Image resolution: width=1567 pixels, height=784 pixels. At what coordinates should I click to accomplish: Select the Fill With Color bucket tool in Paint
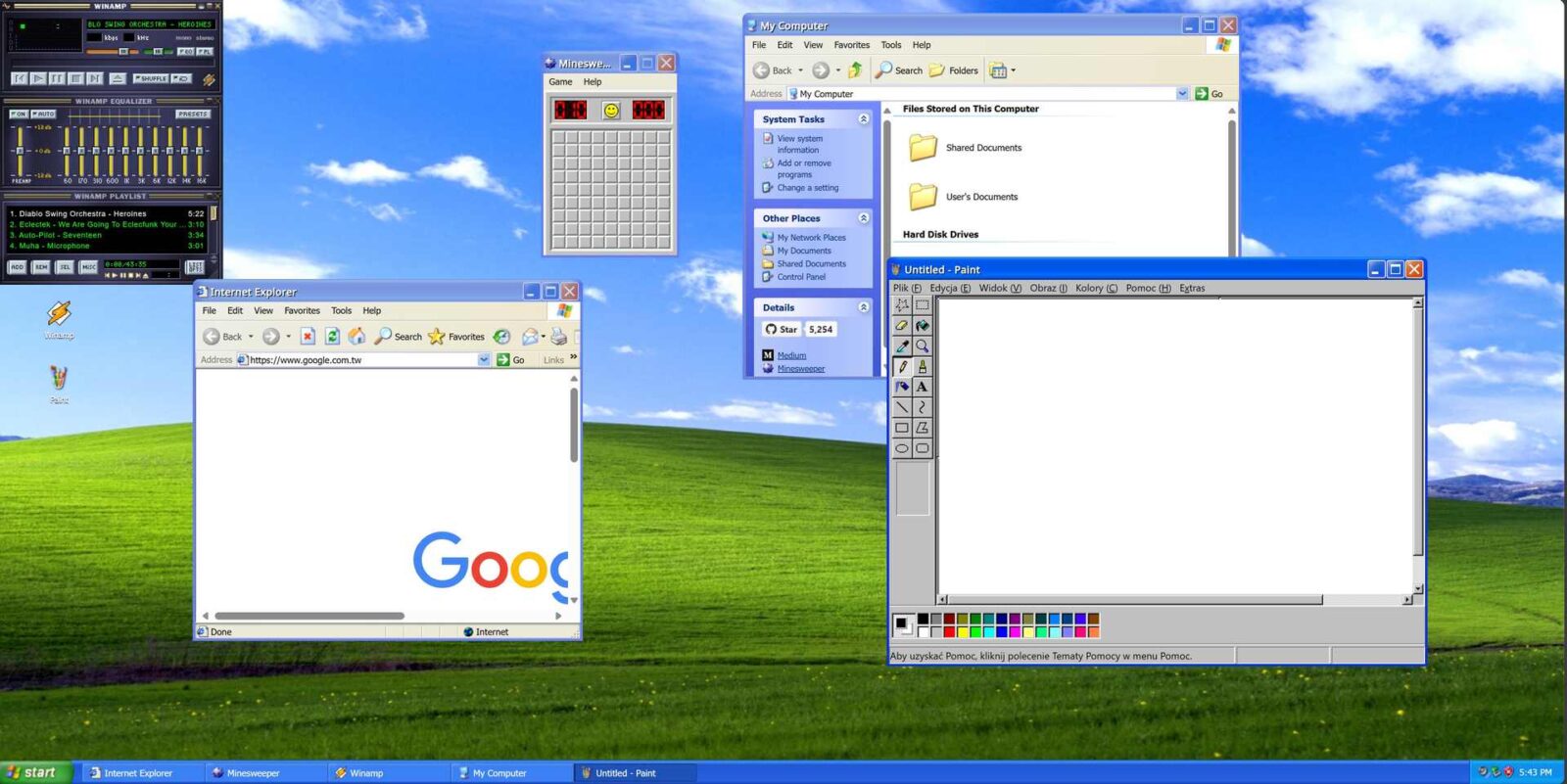[923, 326]
